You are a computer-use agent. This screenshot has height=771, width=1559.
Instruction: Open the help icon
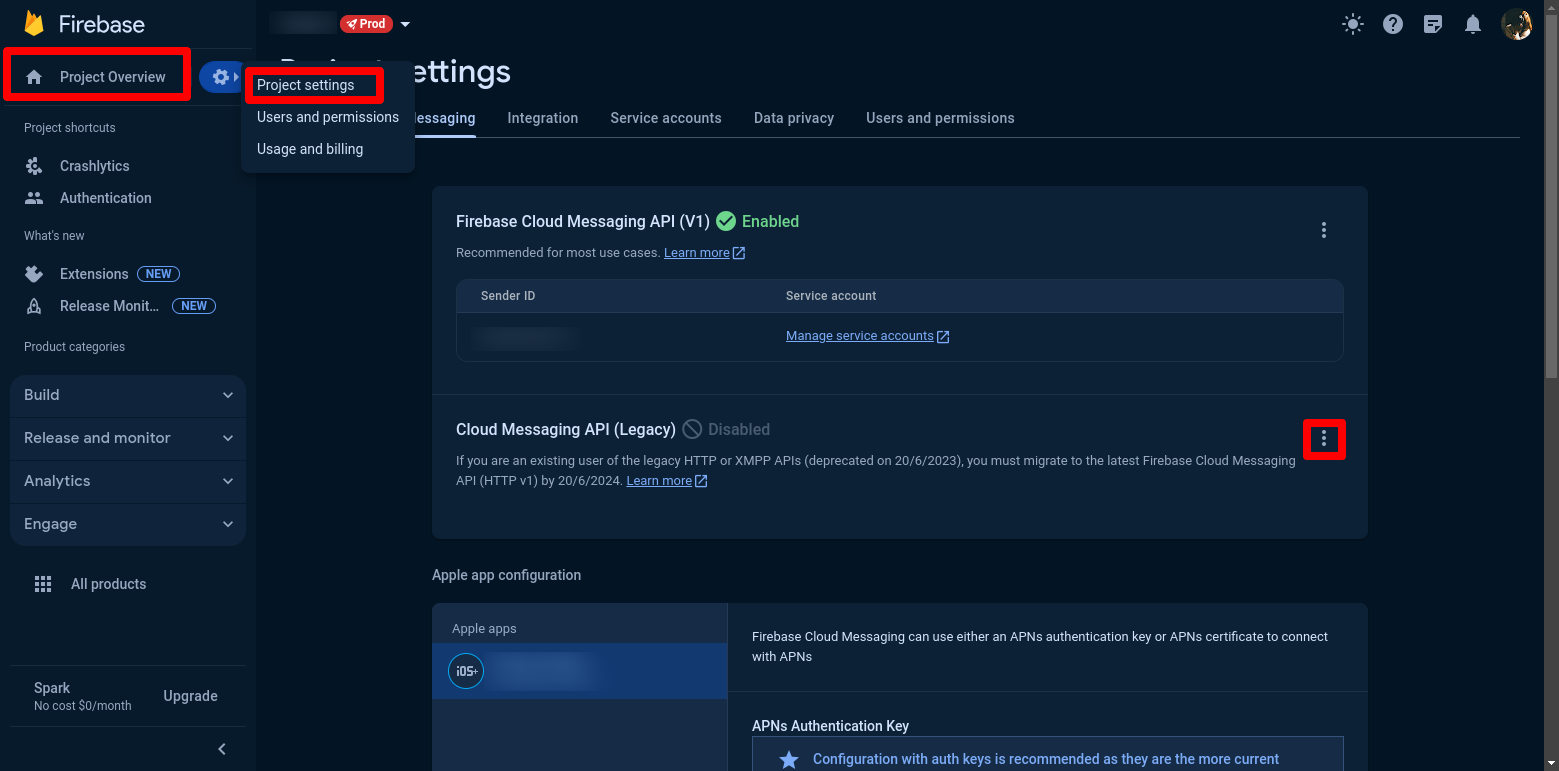point(1393,24)
